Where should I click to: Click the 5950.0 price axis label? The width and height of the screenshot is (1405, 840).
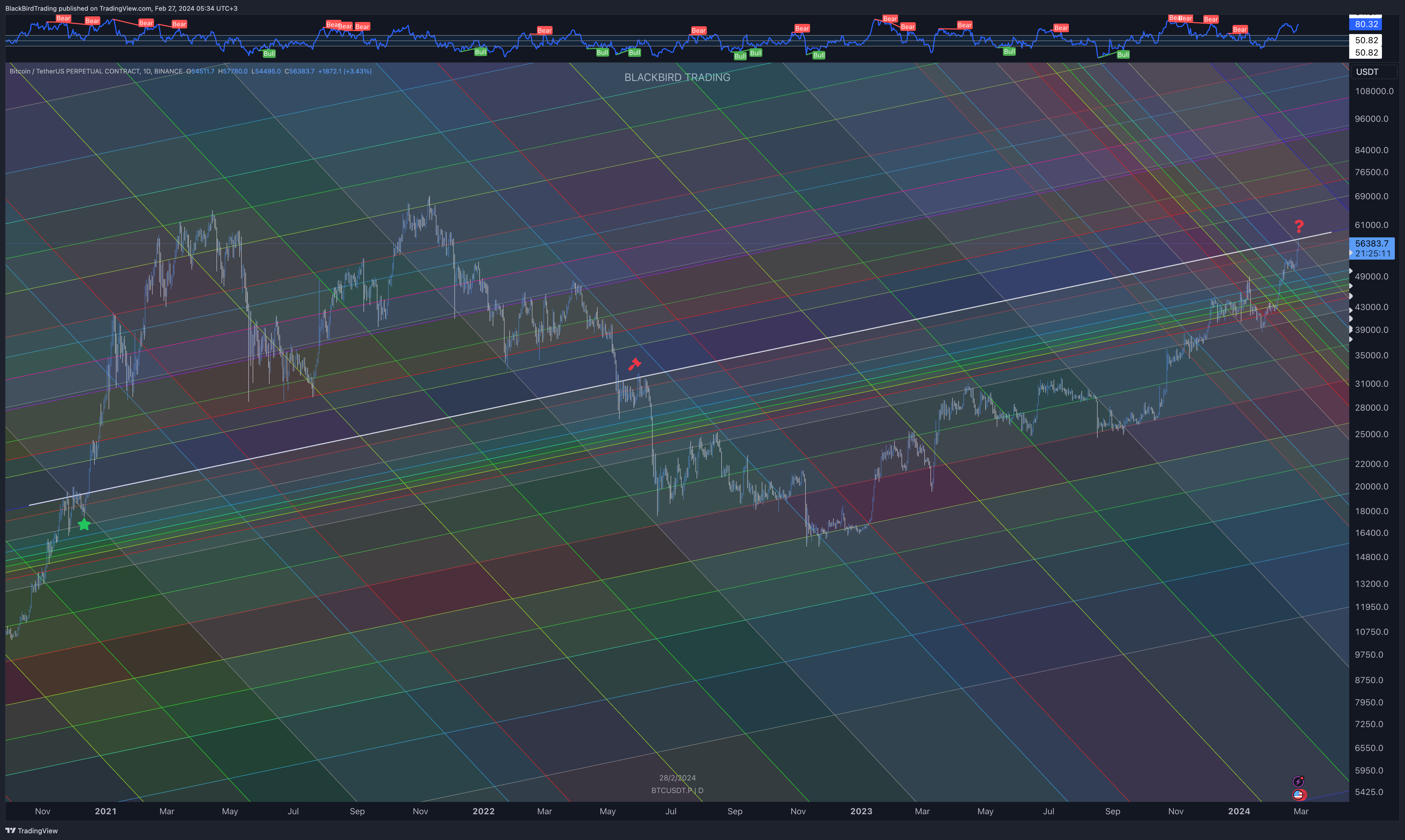point(1369,770)
